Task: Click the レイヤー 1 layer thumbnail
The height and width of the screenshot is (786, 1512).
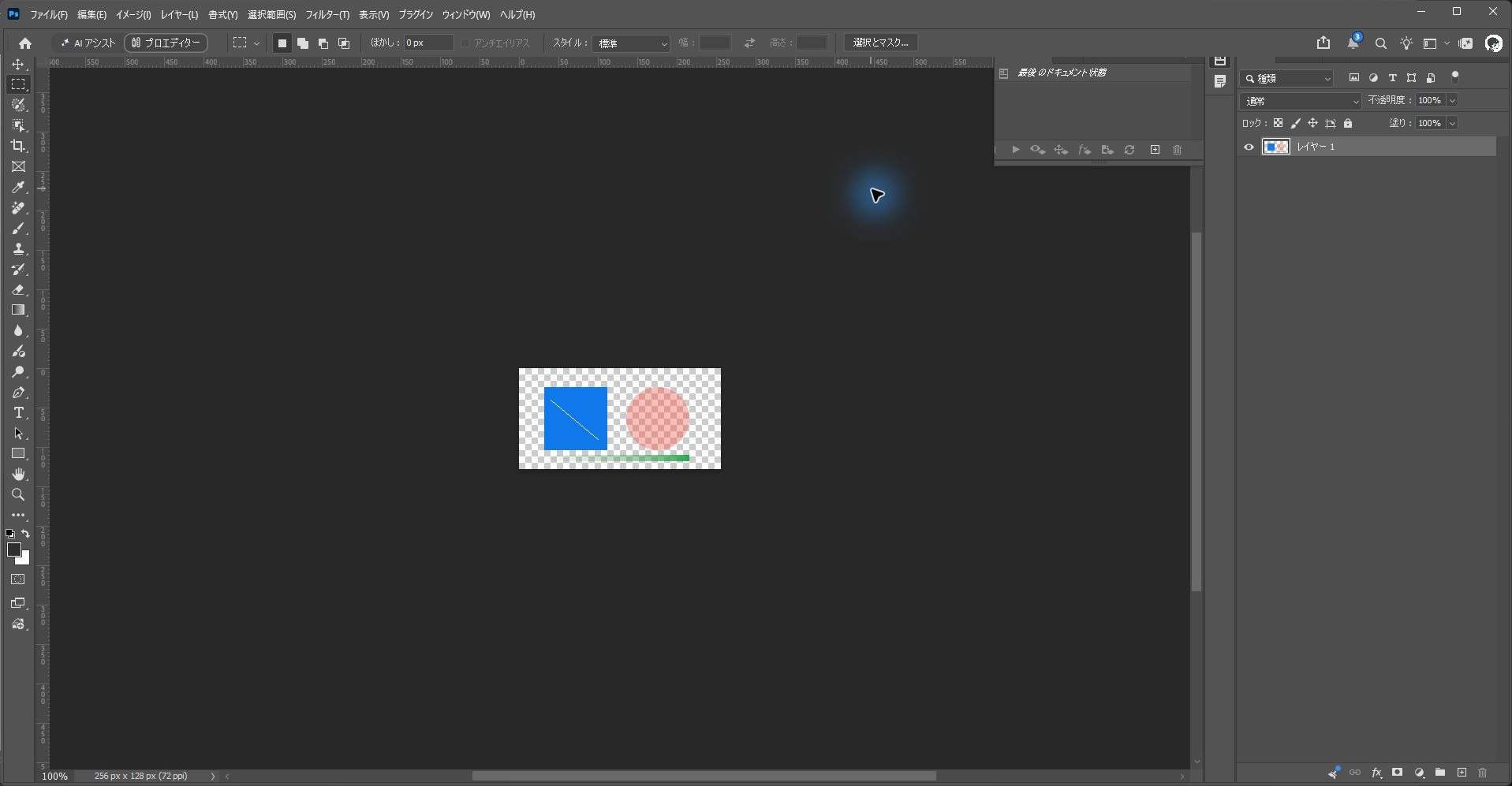Action: [x=1275, y=147]
